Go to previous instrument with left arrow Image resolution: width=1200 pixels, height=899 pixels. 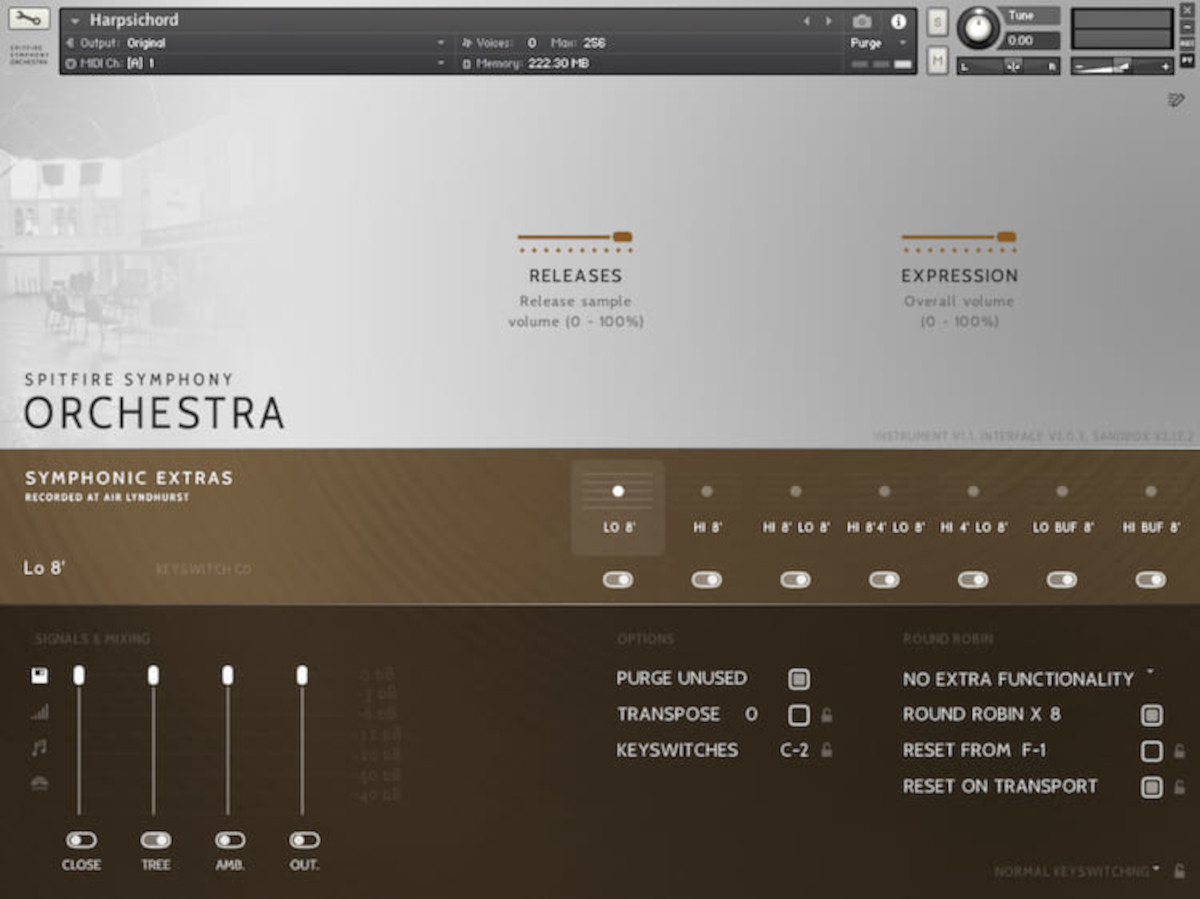point(807,21)
